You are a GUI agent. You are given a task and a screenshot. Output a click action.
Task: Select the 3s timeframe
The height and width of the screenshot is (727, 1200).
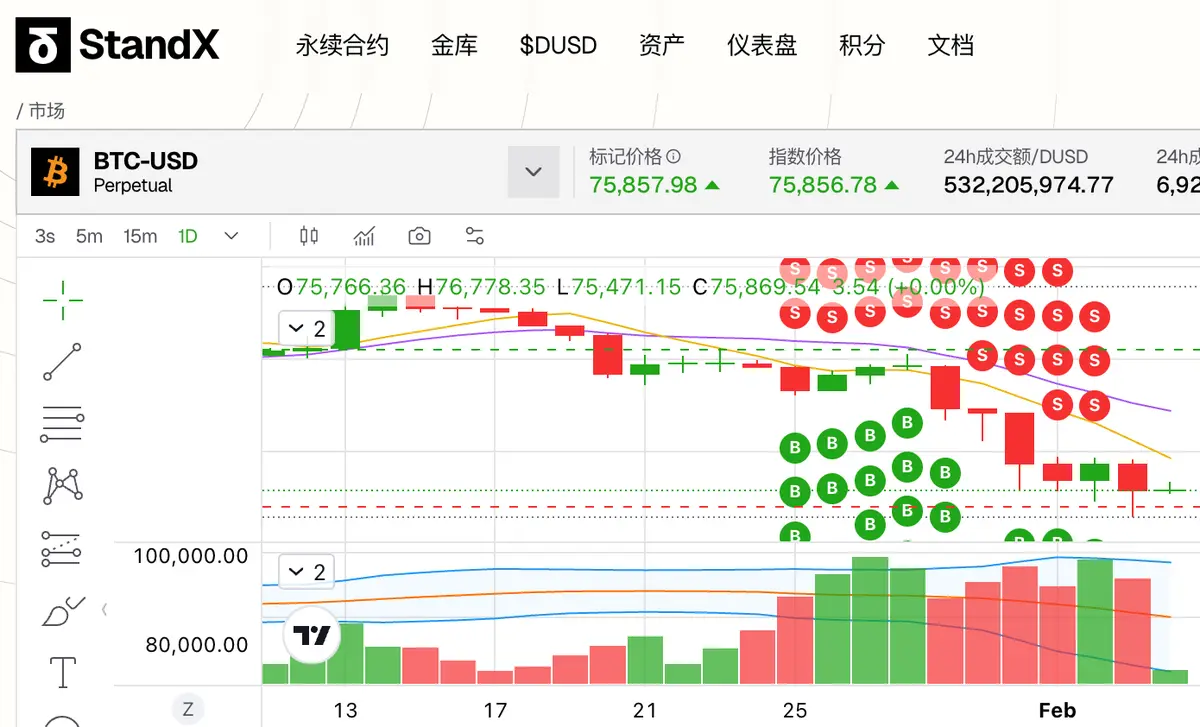pos(45,236)
